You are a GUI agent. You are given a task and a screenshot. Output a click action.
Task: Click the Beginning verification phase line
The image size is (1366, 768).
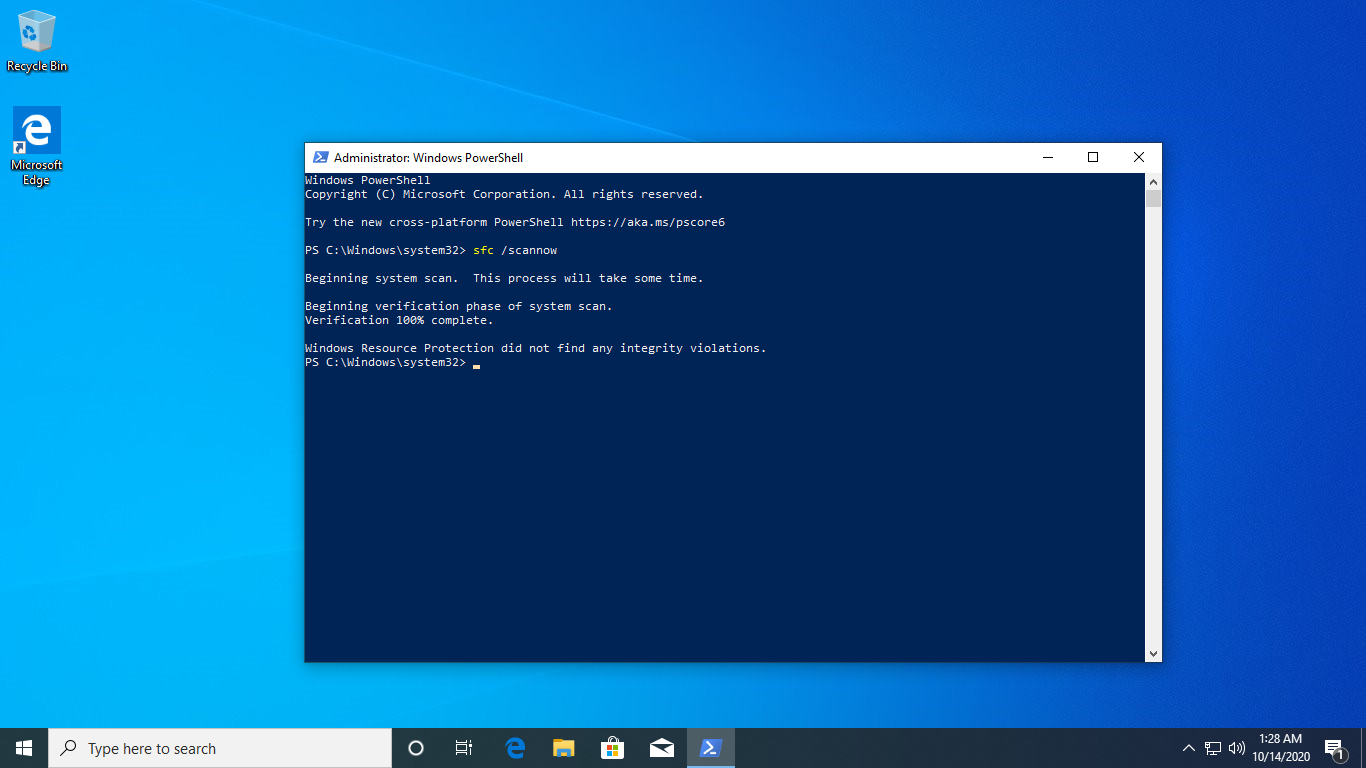pyautogui.click(x=458, y=306)
